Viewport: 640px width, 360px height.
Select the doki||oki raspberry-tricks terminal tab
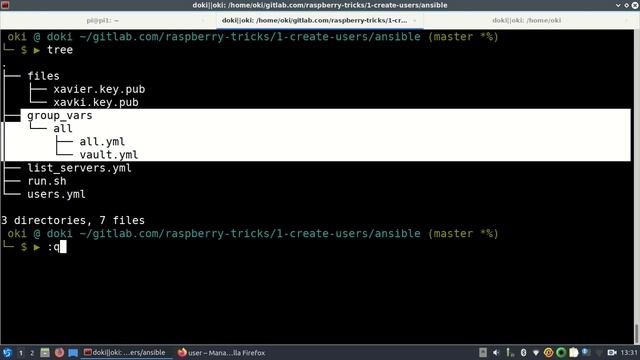(x=319, y=20)
